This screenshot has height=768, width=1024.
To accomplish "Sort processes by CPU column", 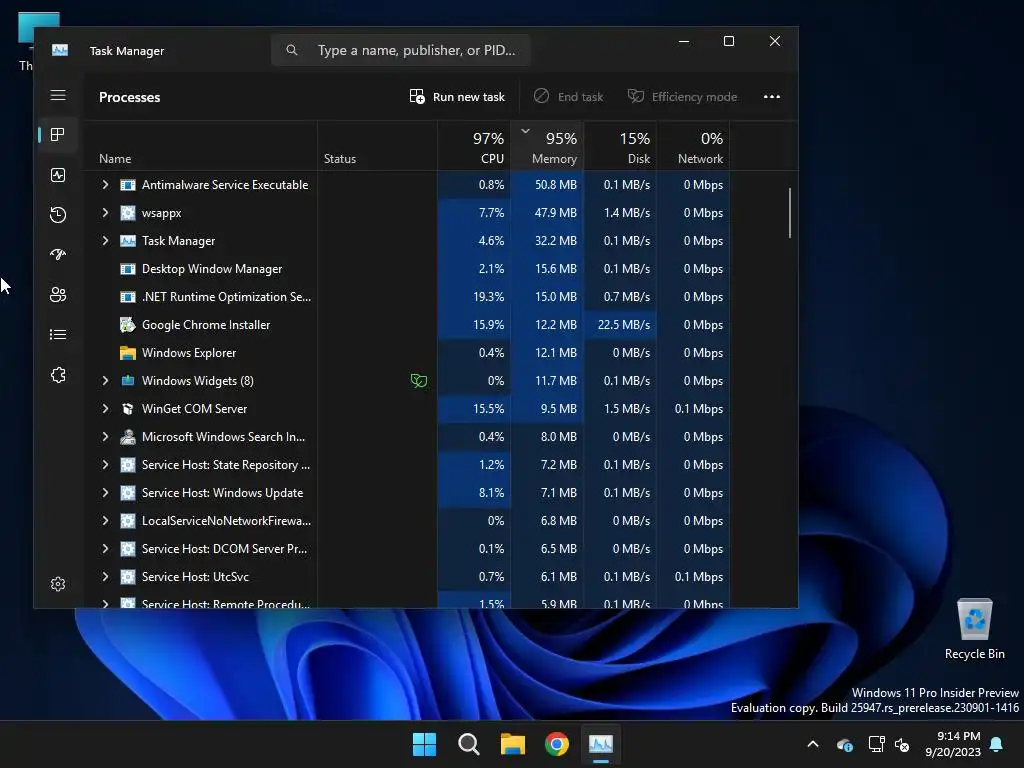I will coord(474,146).
